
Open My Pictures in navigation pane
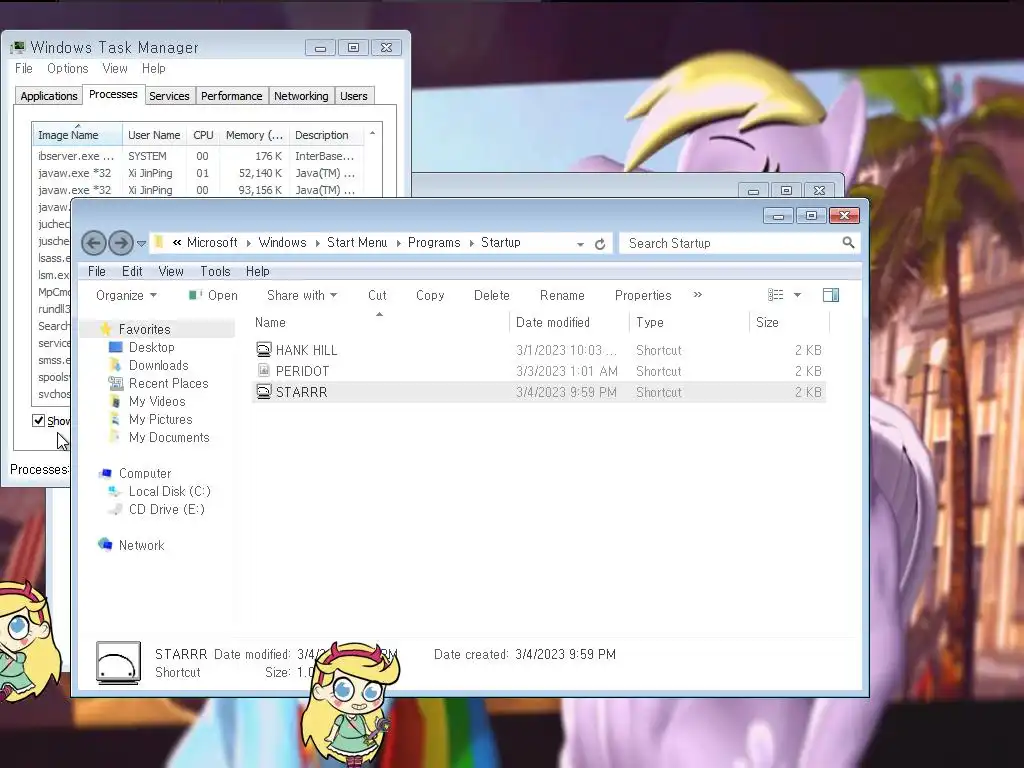coord(160,419)
